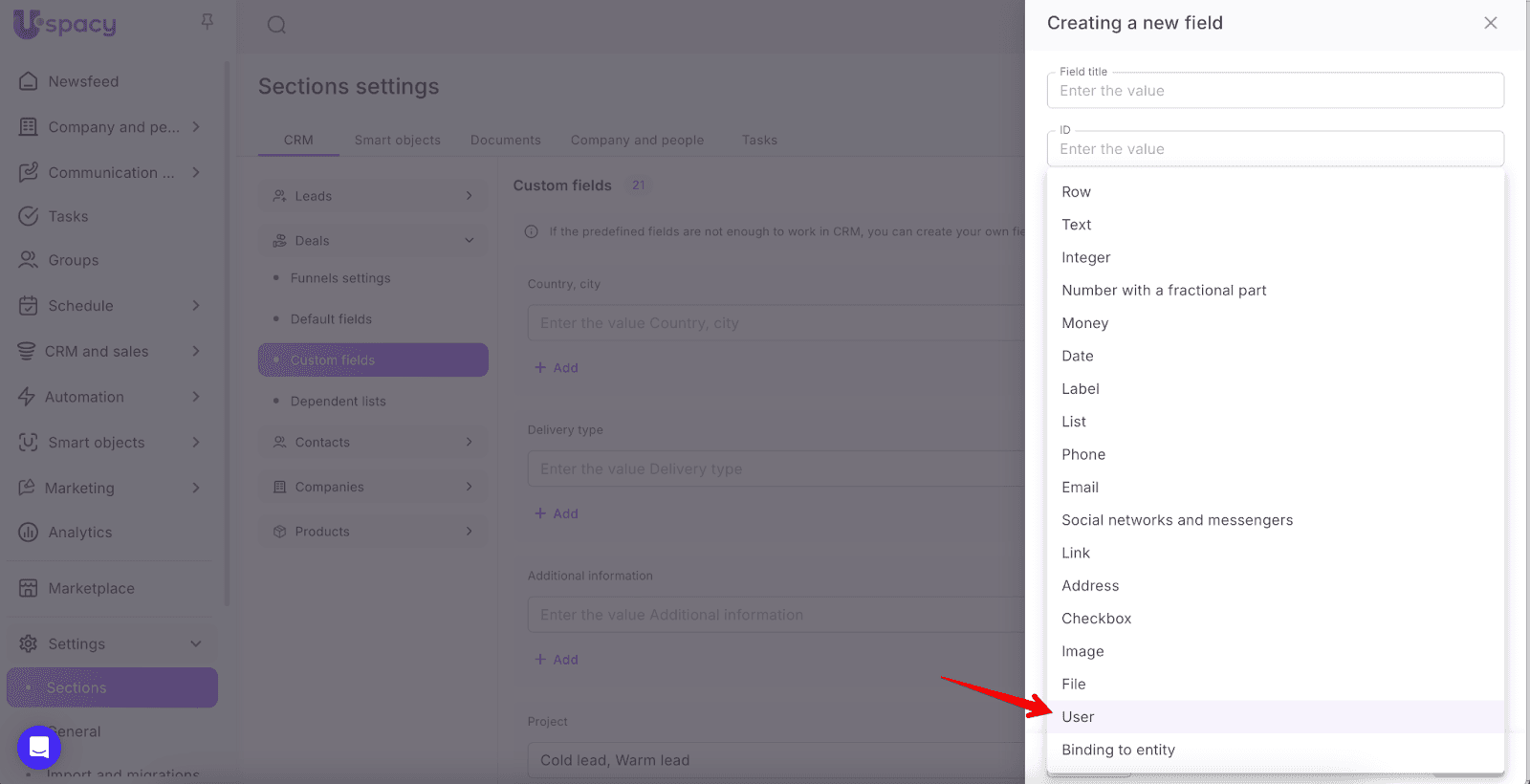1530x784 pixels.
Task: Collapse the Settings sidebar section
Action: tap(195, 643)
